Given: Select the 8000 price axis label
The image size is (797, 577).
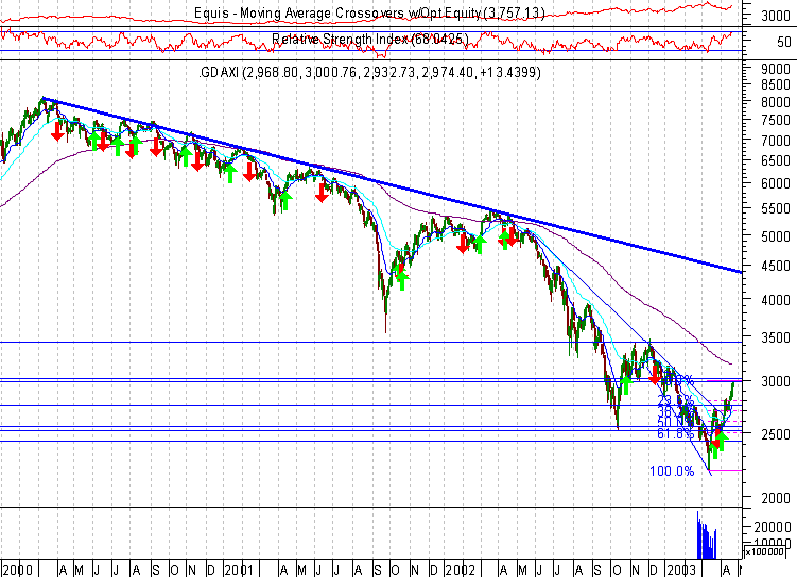Looking at the screenshot, I should pos(776,102).
